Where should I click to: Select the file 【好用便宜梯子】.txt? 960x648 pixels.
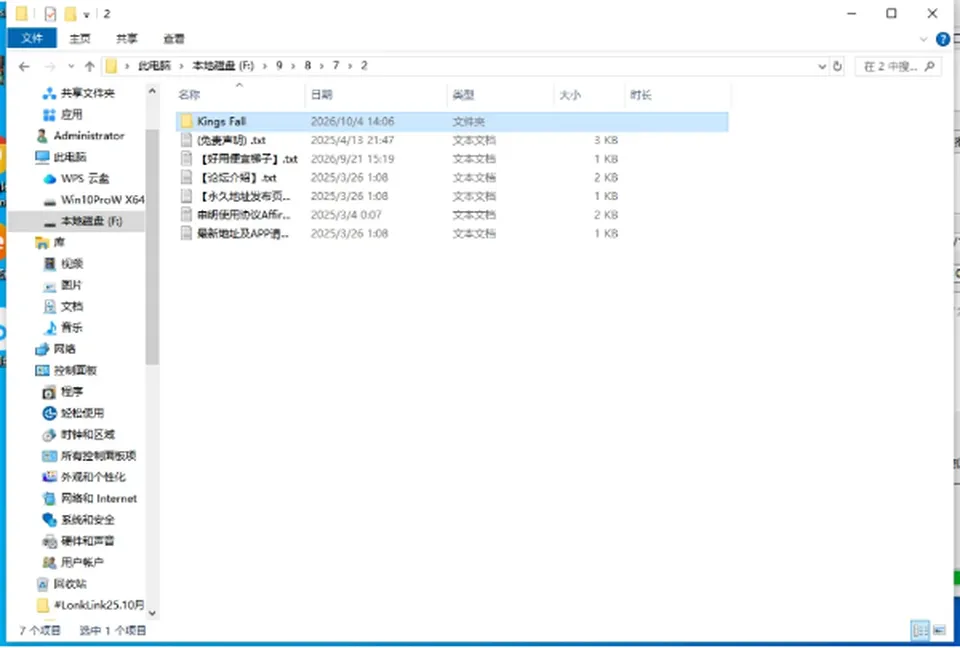tap(452, 159)
